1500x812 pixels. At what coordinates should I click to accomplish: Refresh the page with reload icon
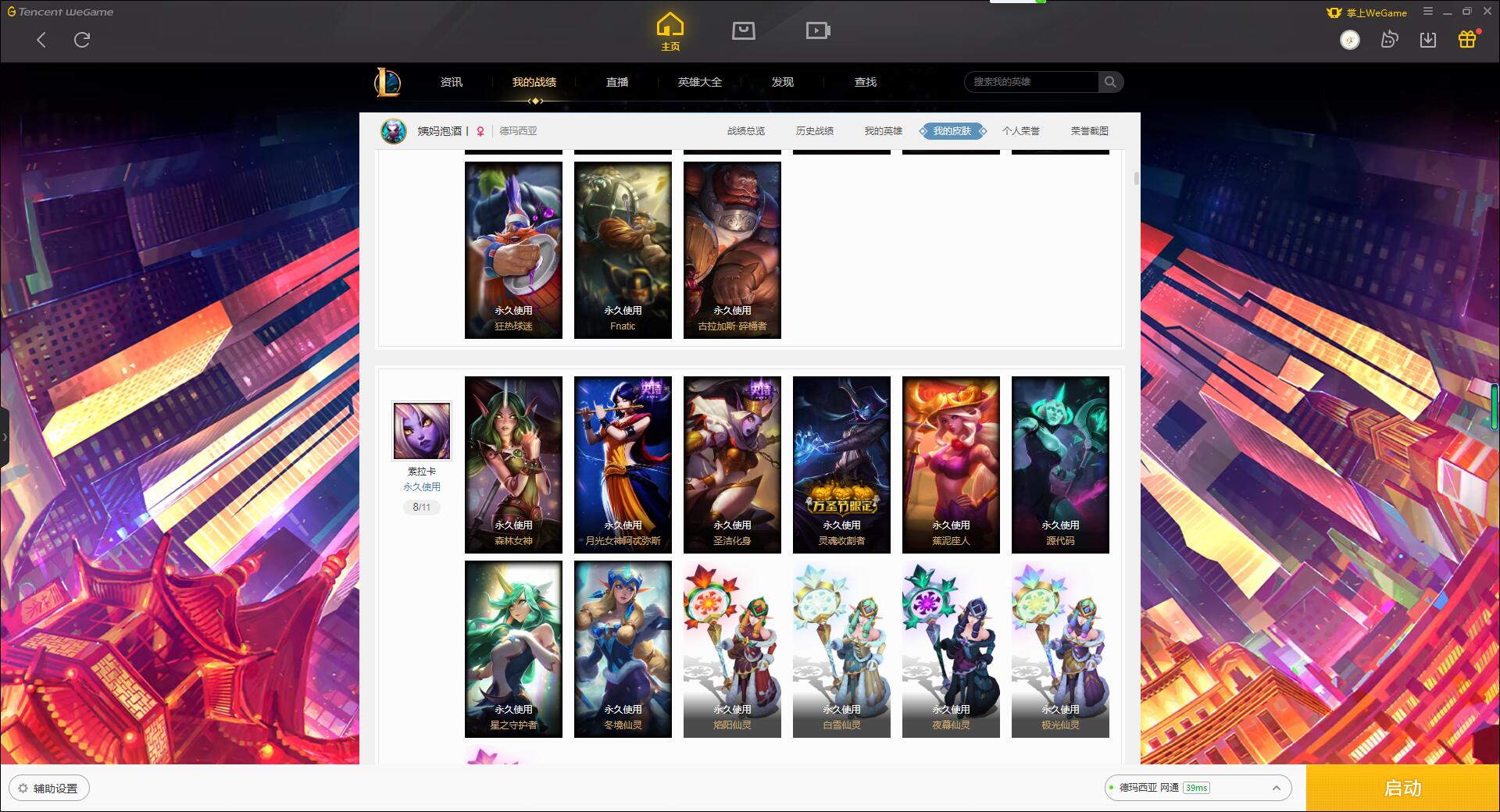tap(82, 40)
